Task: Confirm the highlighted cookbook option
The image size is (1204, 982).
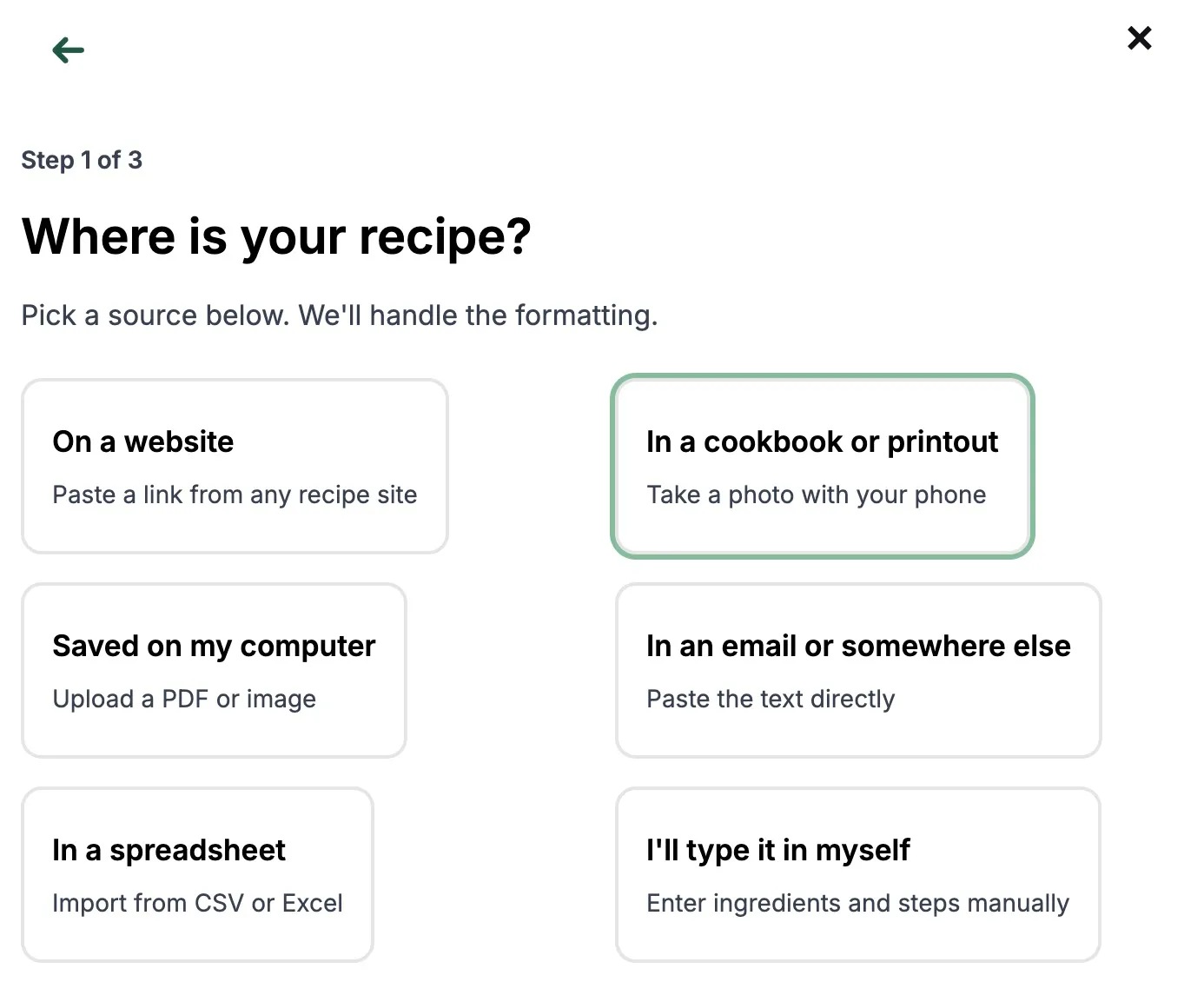Action: coord(823,466)
